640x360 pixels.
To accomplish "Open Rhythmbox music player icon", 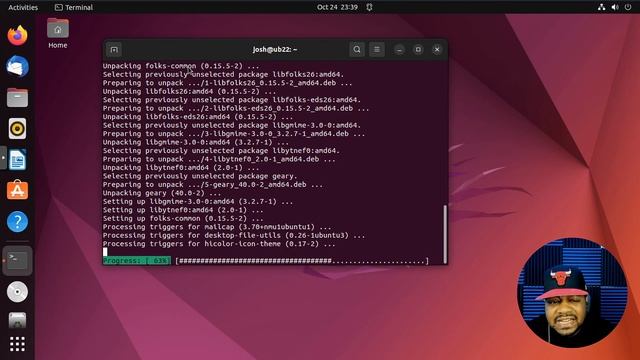I will 17,129.
